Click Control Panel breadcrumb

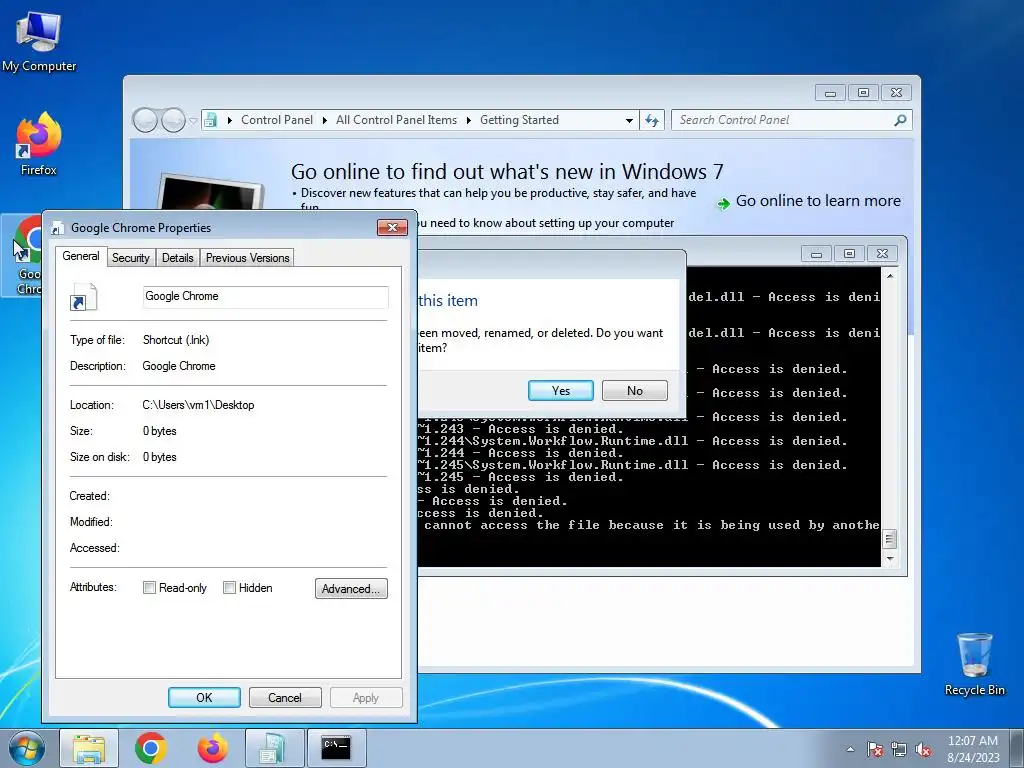coord(277,120)
